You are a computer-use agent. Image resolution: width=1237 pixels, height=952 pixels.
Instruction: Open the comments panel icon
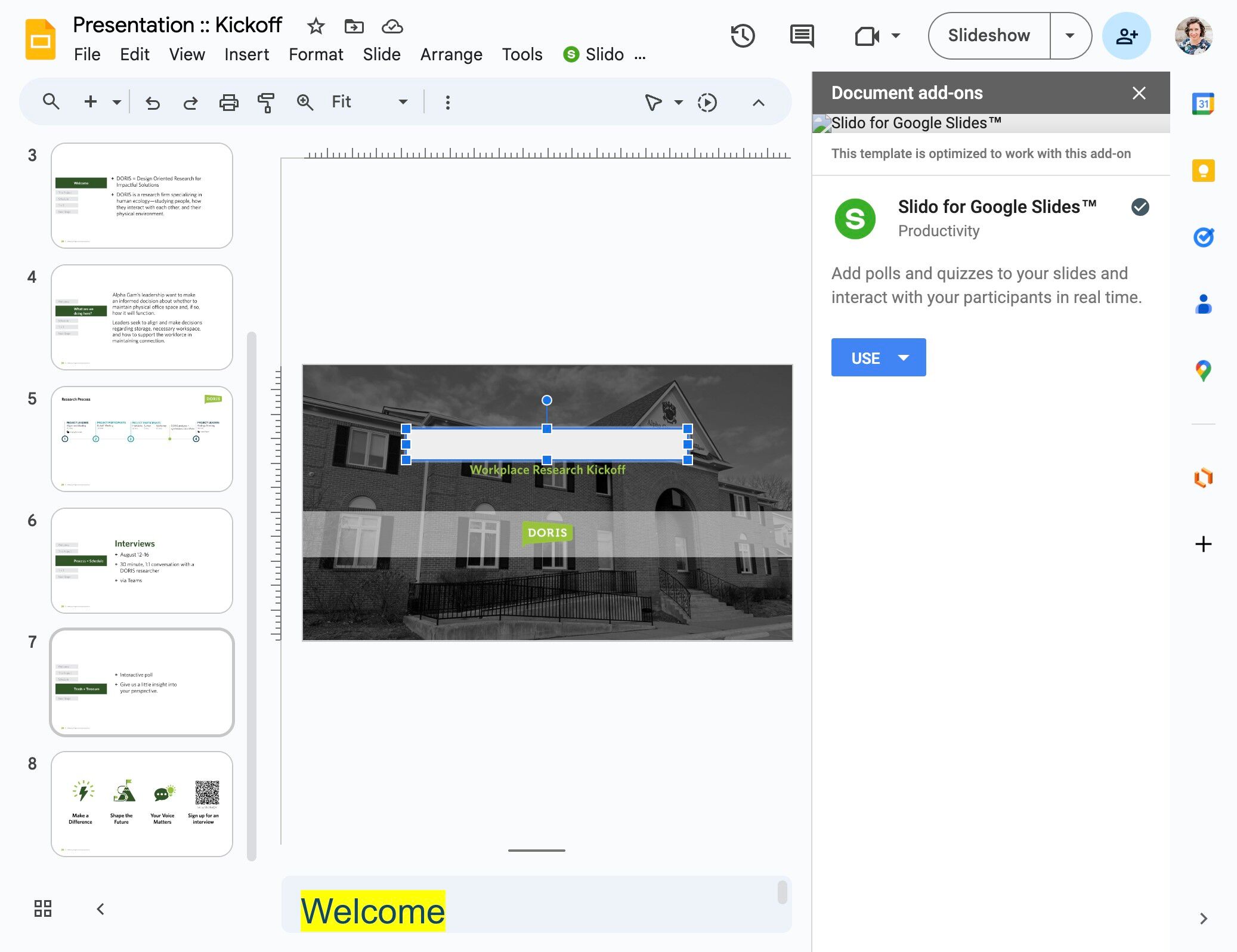click(x=802, y=36)
